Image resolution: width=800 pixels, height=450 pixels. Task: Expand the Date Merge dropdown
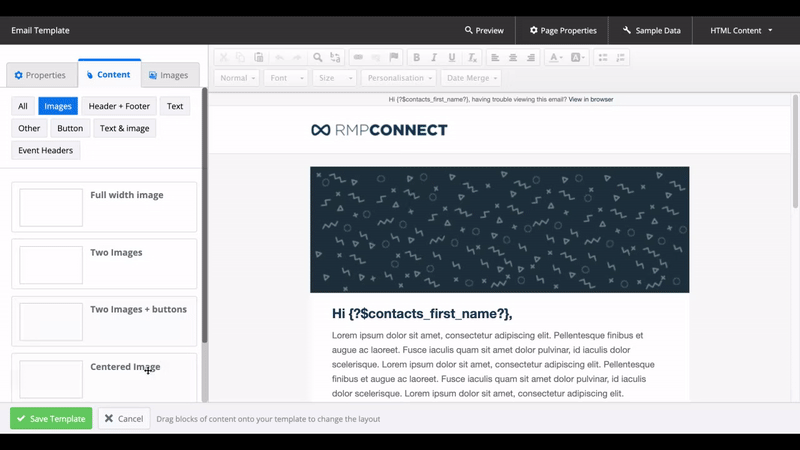(x=471, y=78)
